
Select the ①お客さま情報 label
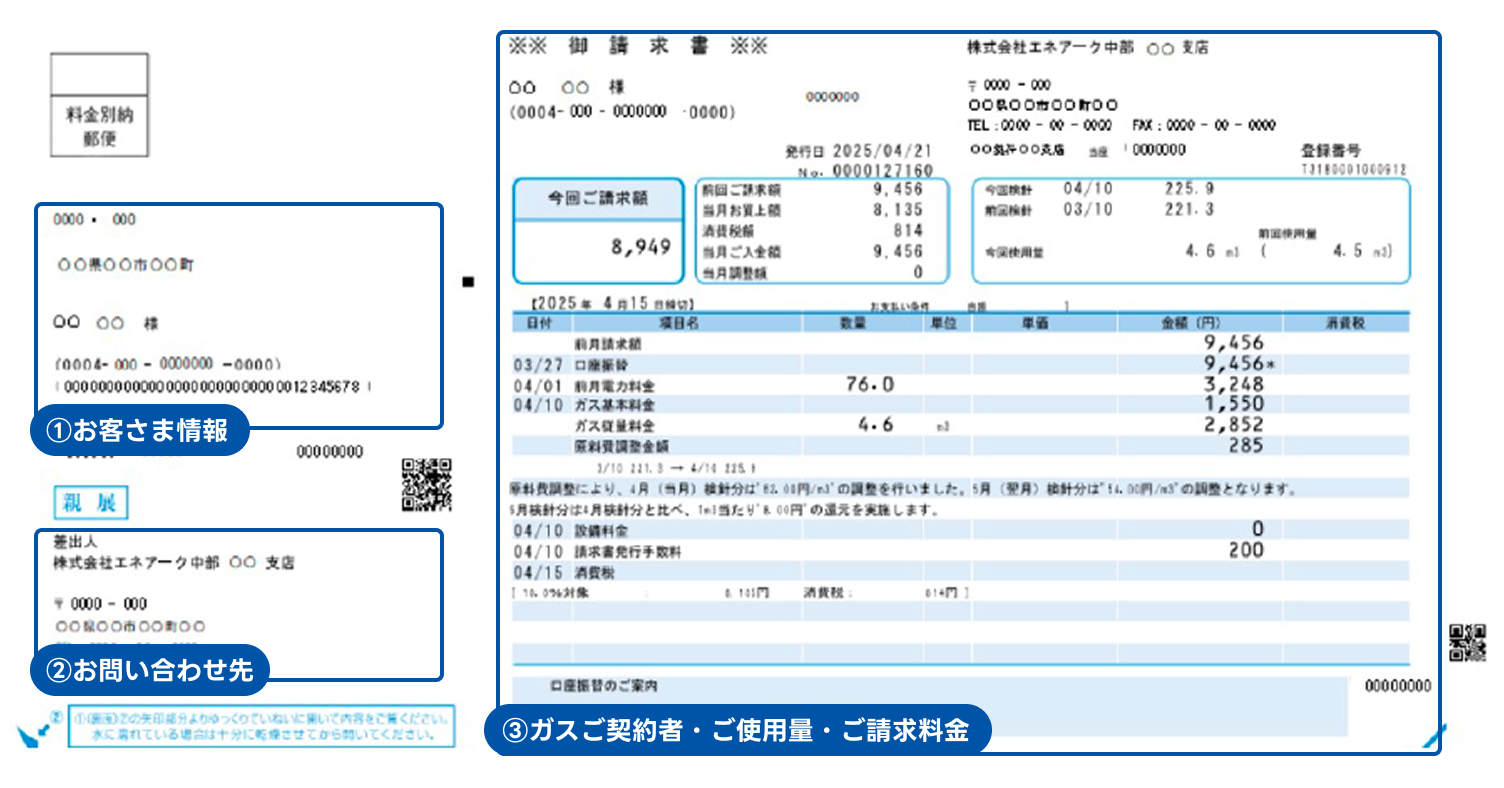(138, 431)
